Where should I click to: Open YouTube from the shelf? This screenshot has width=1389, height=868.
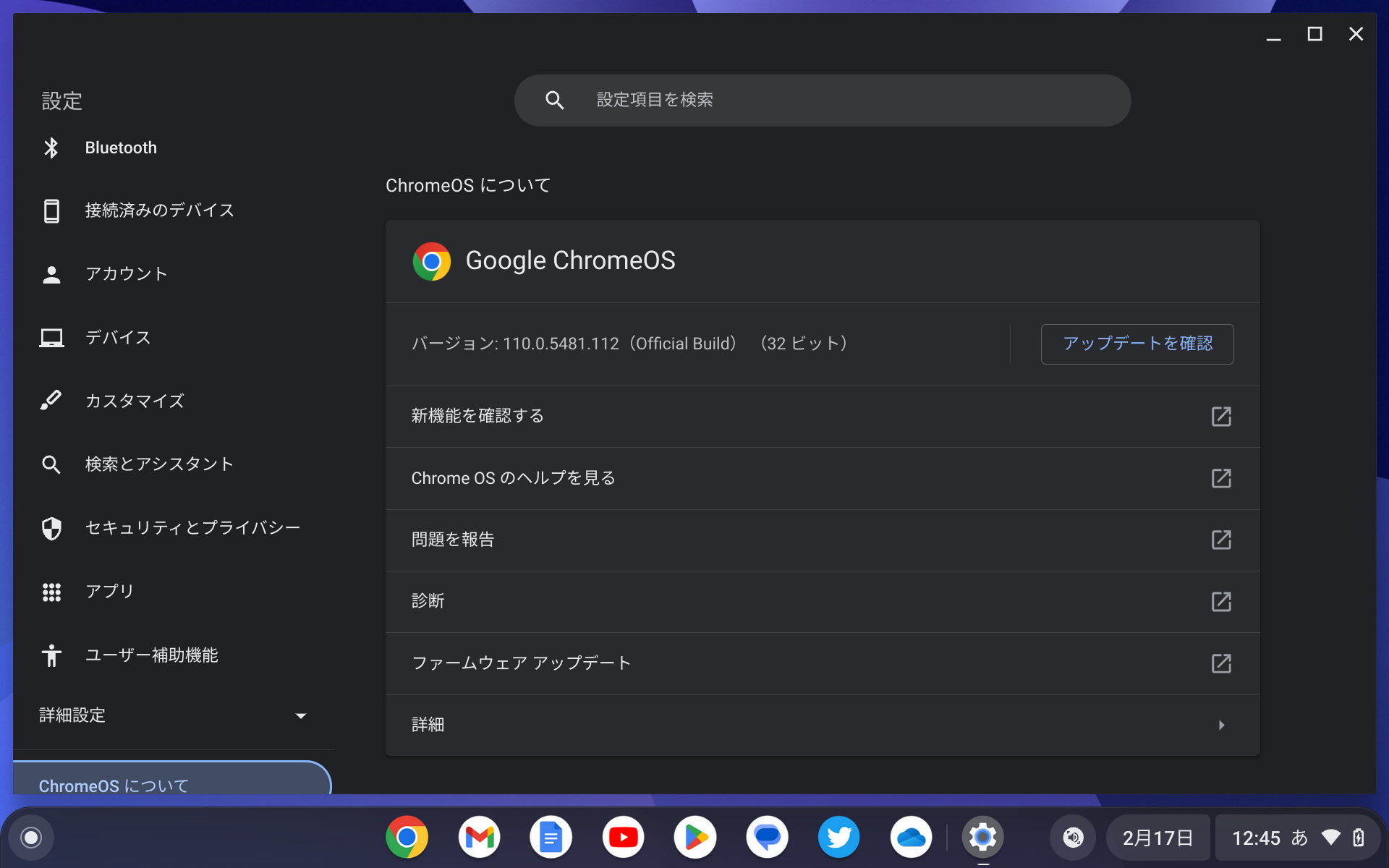point(623,837)
